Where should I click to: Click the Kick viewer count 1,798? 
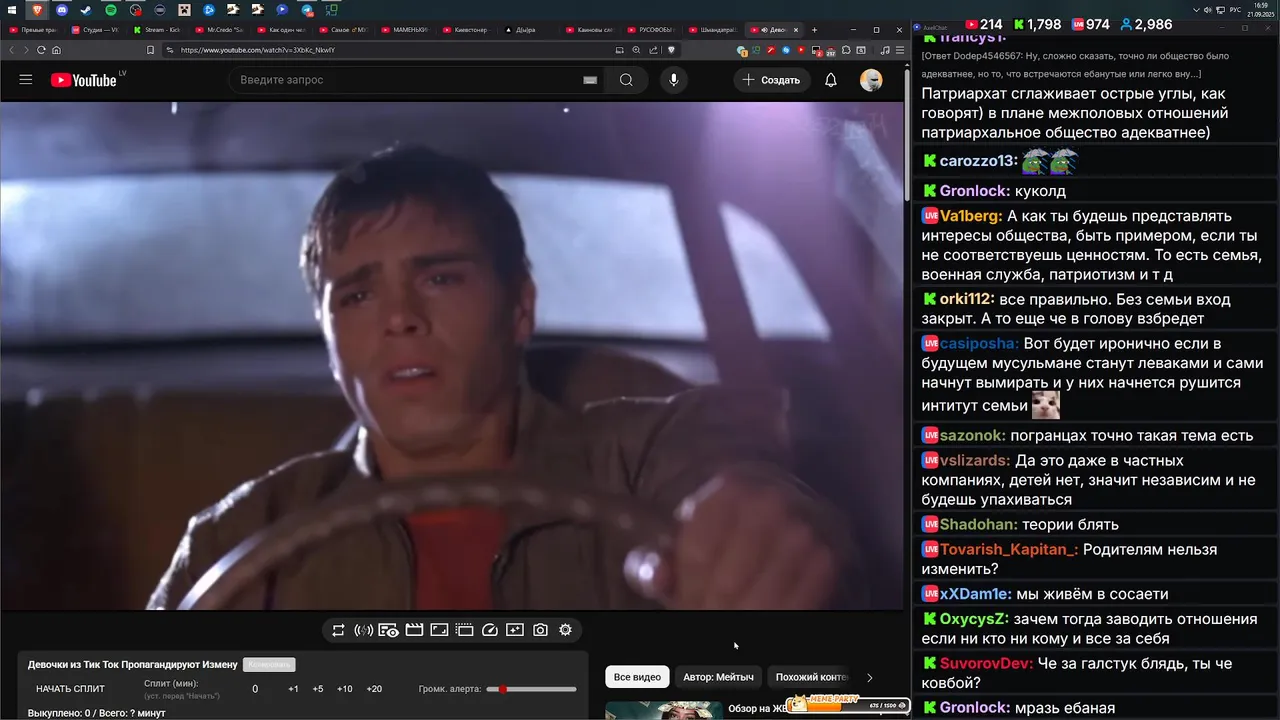coord(1037,24)
